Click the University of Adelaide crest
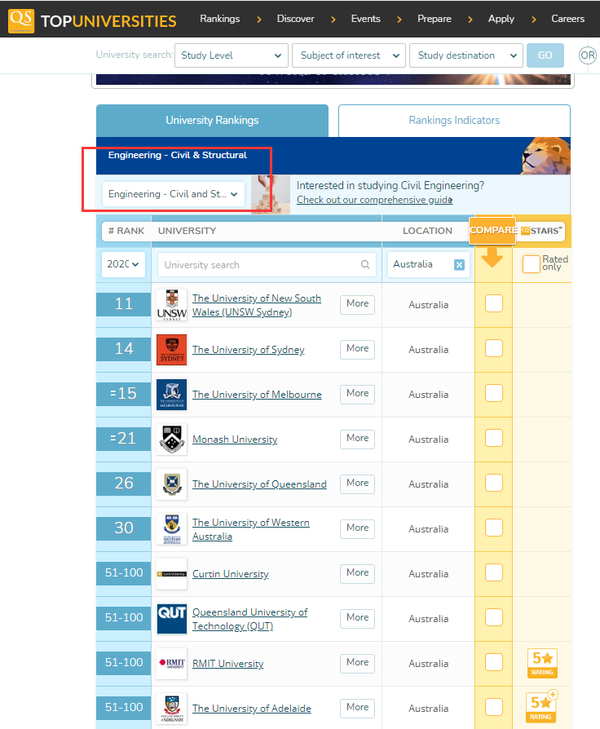The width and height of the screenshot is (600, 729). coord(171,708)
